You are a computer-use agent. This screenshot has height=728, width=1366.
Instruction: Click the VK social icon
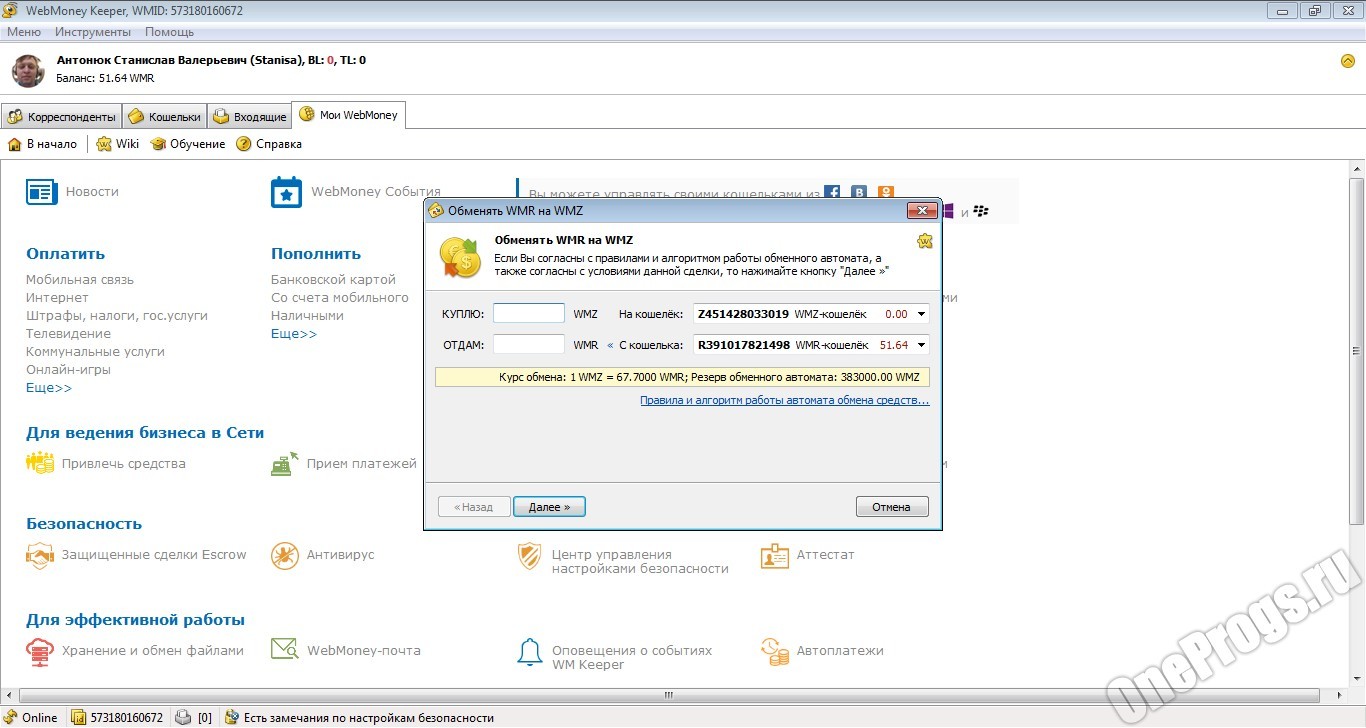[x=859, y=193]
